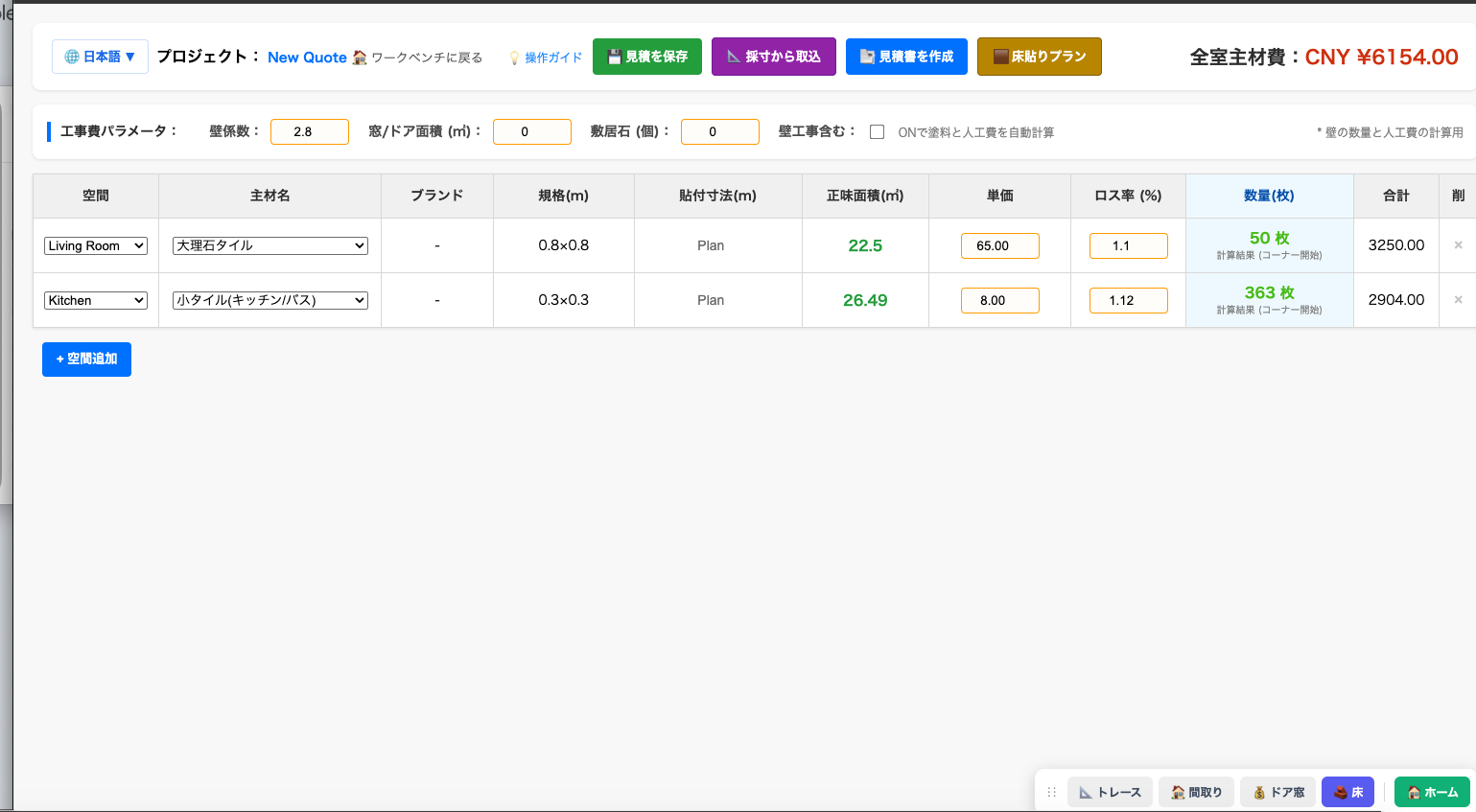This screenshot has height=812, width=1476.
Task: Edit the 65.00 unit price field
Action: tap(1000, 245)
